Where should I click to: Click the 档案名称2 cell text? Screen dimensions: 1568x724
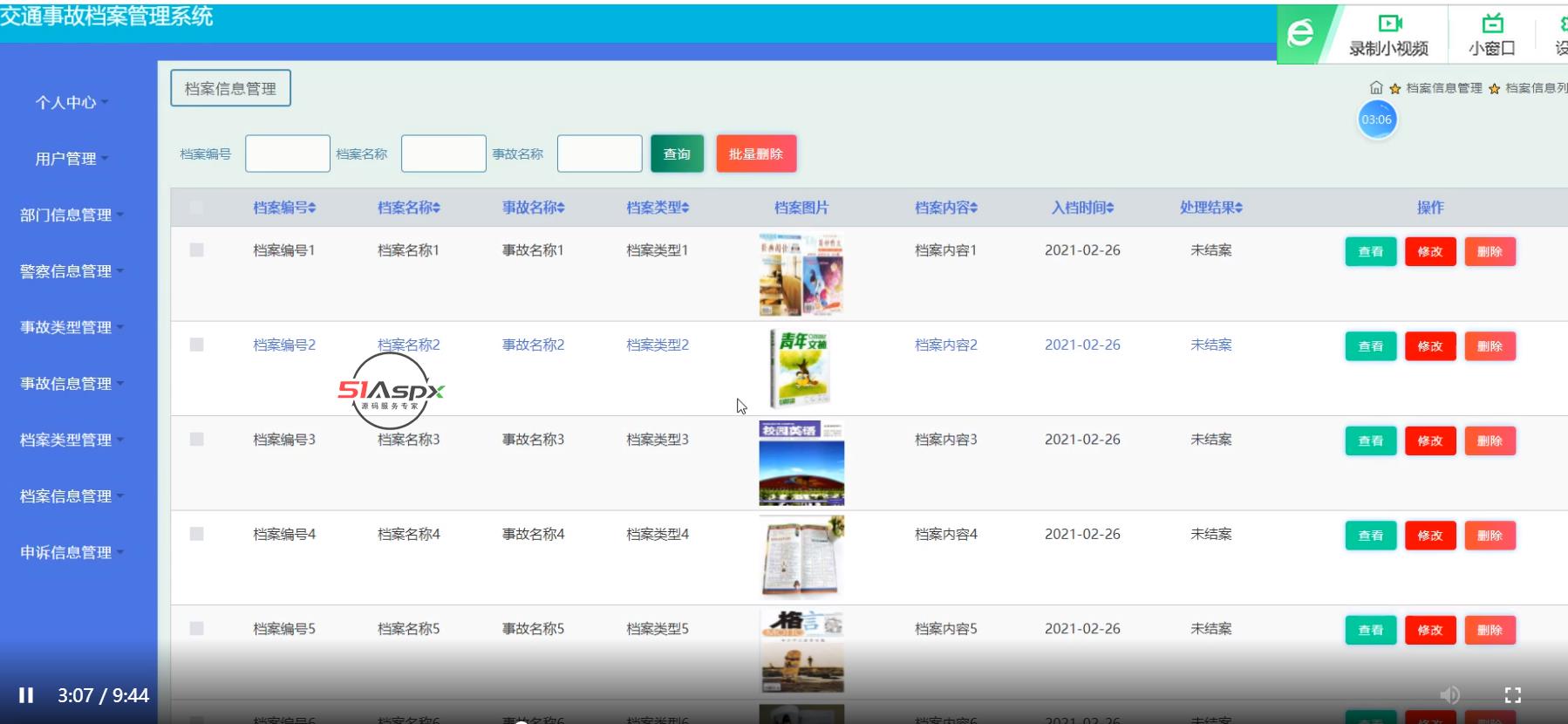point(409,345)
